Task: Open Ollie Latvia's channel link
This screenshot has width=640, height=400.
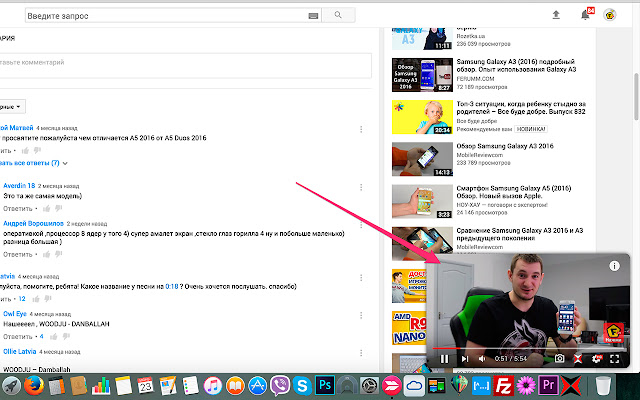Action: [20, 351]
